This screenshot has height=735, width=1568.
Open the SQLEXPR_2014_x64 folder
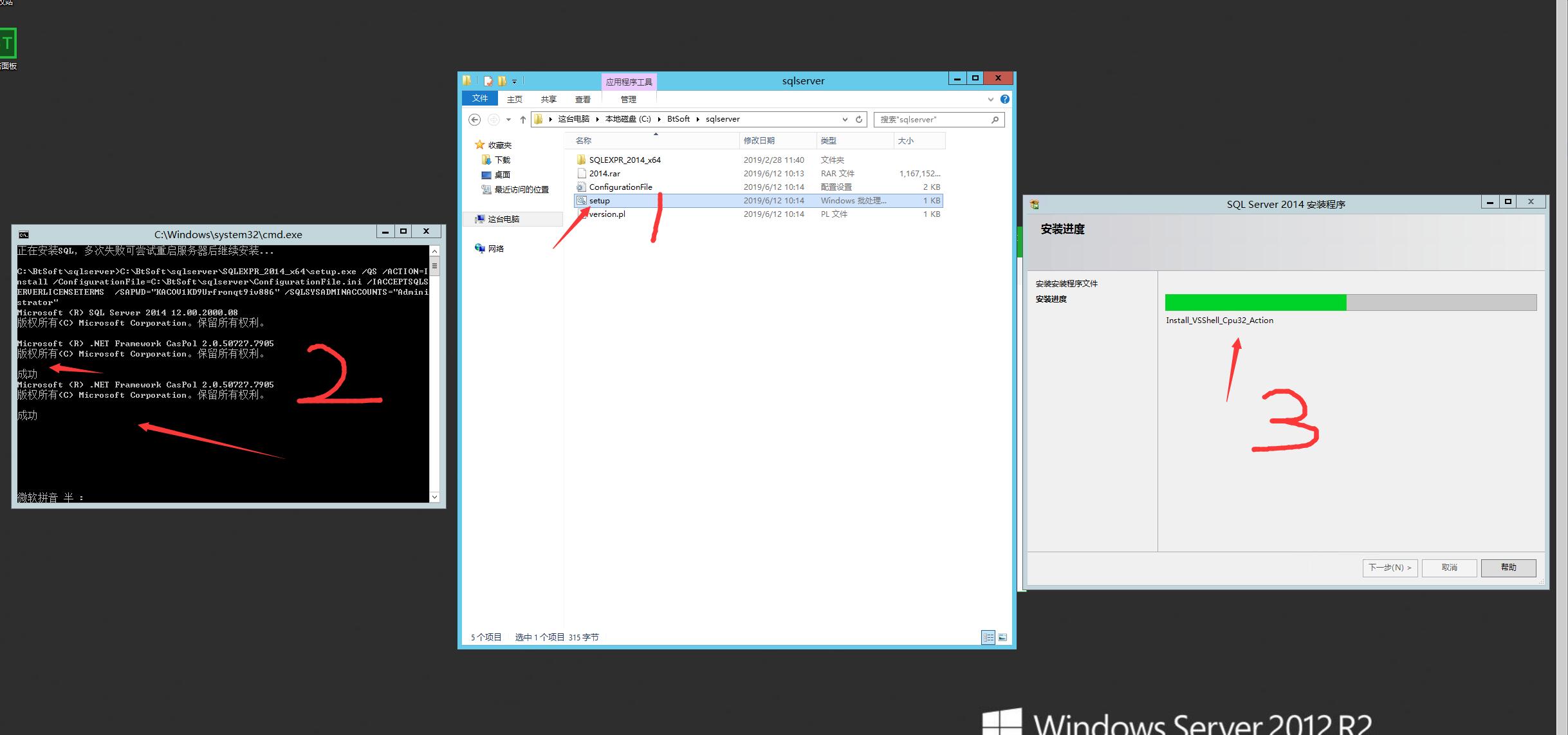tap(625, 160)
